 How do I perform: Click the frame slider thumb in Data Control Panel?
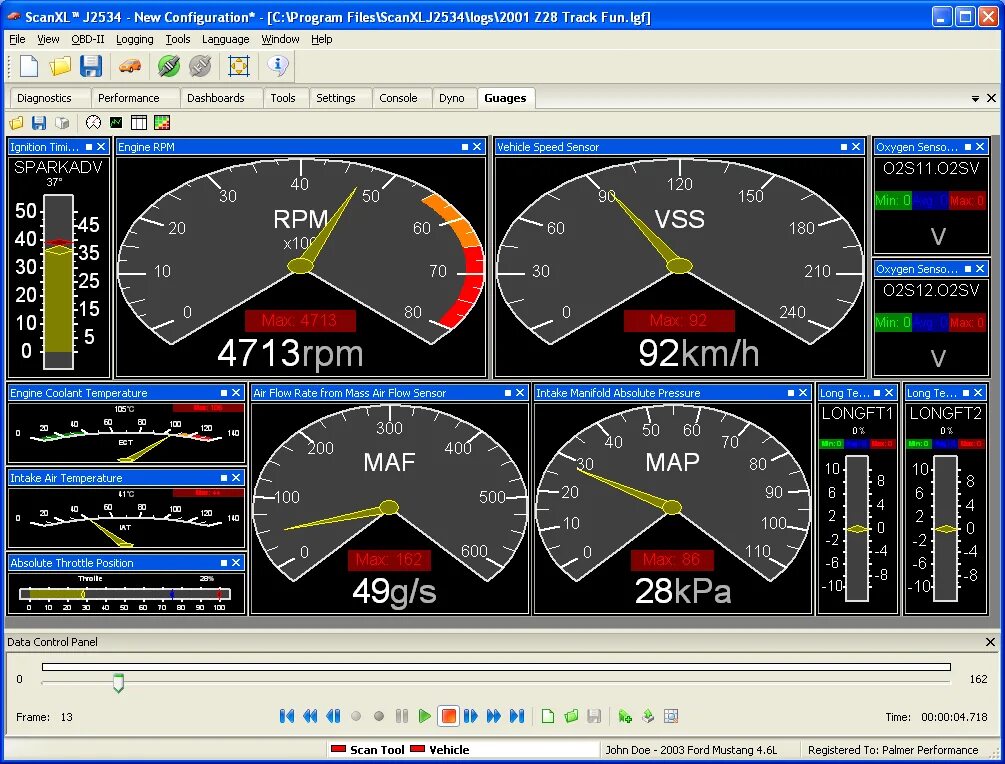(119, 683)
